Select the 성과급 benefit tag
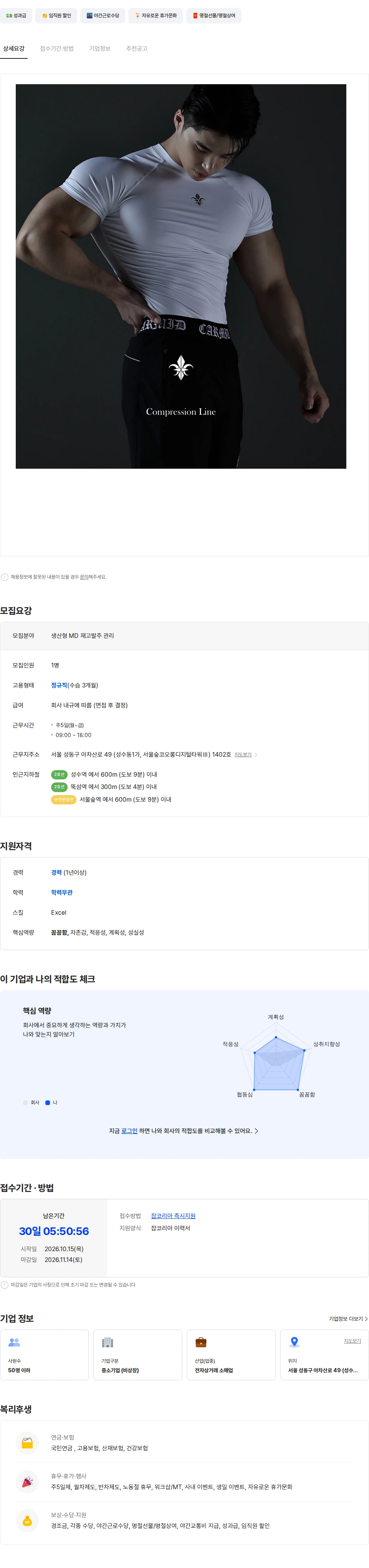 pyautogui.click(x=16, y=16)
